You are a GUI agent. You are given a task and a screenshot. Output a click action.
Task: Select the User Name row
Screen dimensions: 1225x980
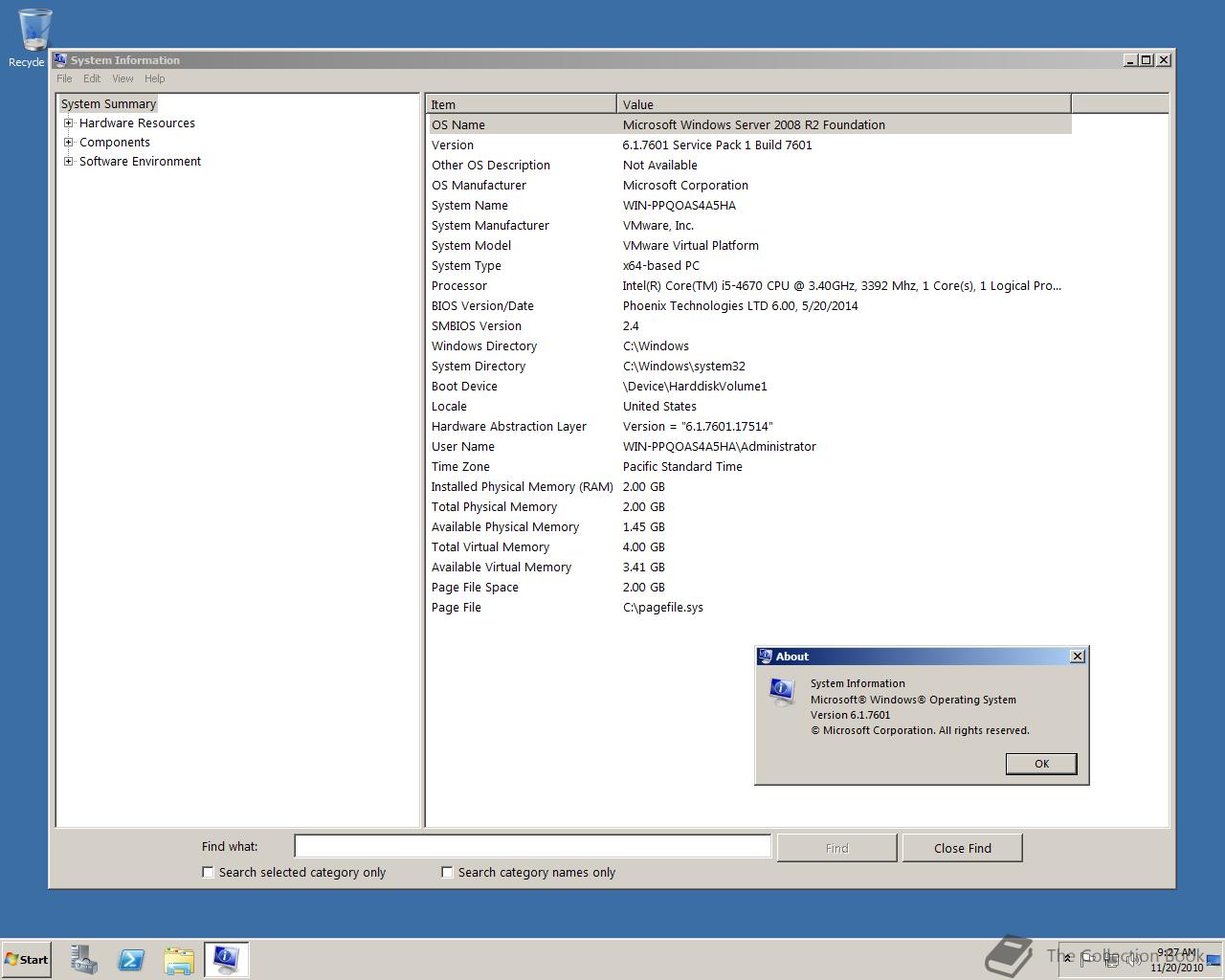749,446
